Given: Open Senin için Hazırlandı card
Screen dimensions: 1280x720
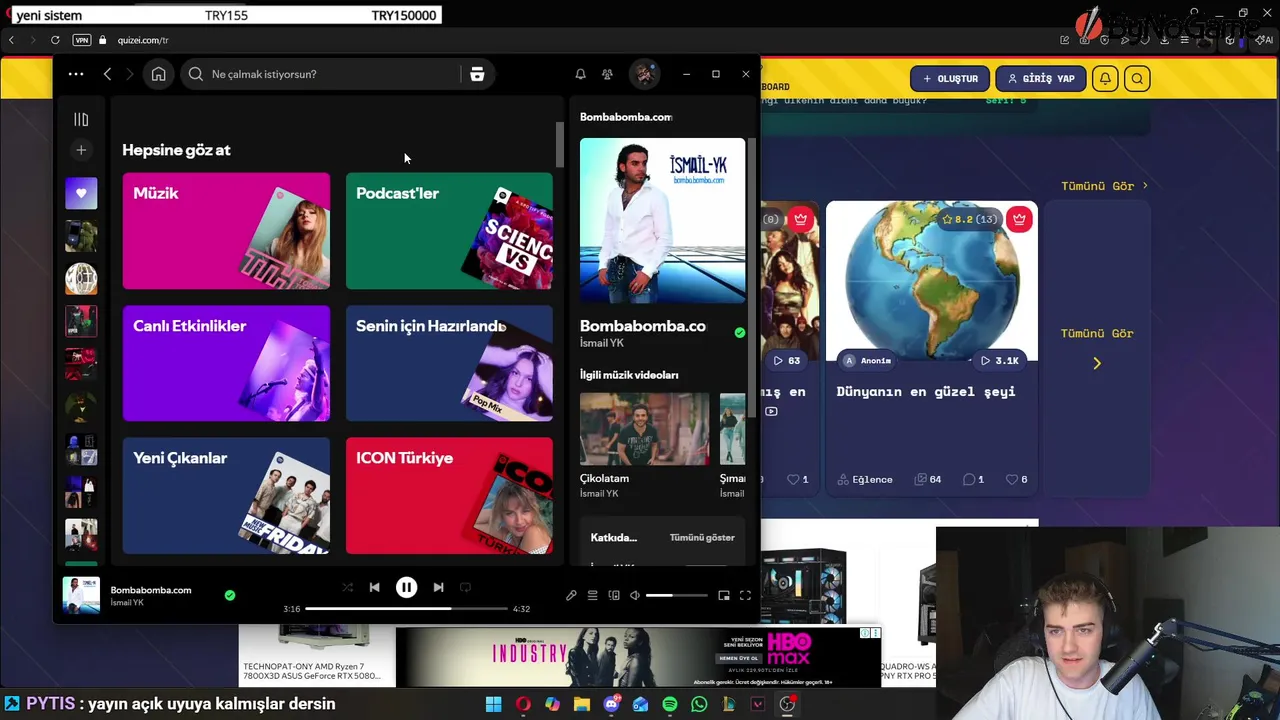Looking at the screenshot, I should (x=449, y=363).
